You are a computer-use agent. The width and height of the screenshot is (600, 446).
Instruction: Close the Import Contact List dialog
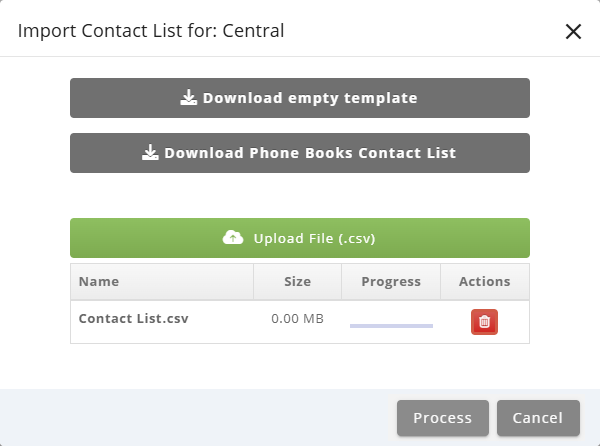coord(573,31)
